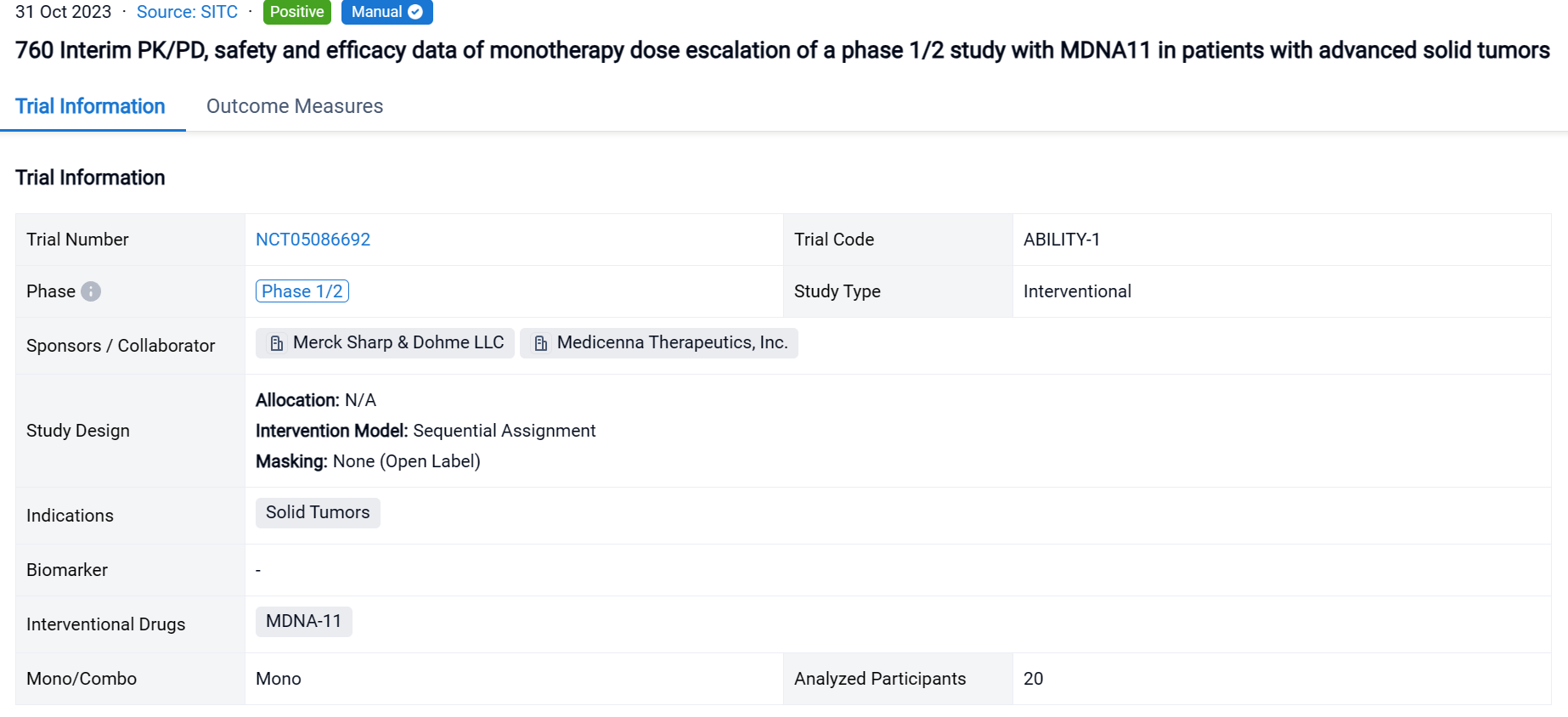Click the Phase info icon
The height and width of the screenshot is (717, 1568).
pyautogui.click(x=91, y=291)
